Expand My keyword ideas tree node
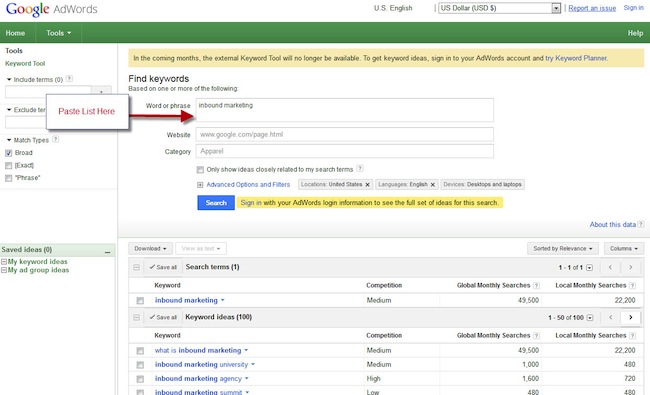This screenshot has height=395, width=650. 4,262
